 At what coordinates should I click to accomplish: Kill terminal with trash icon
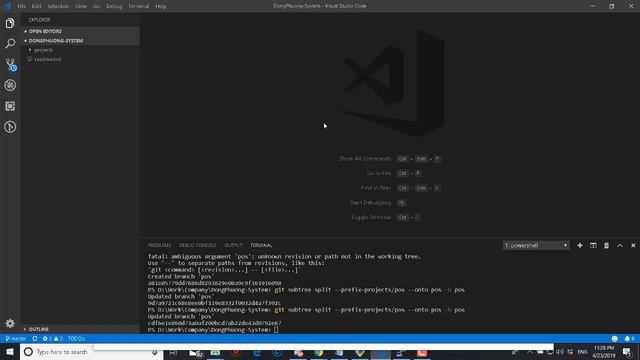pos(607,245)
